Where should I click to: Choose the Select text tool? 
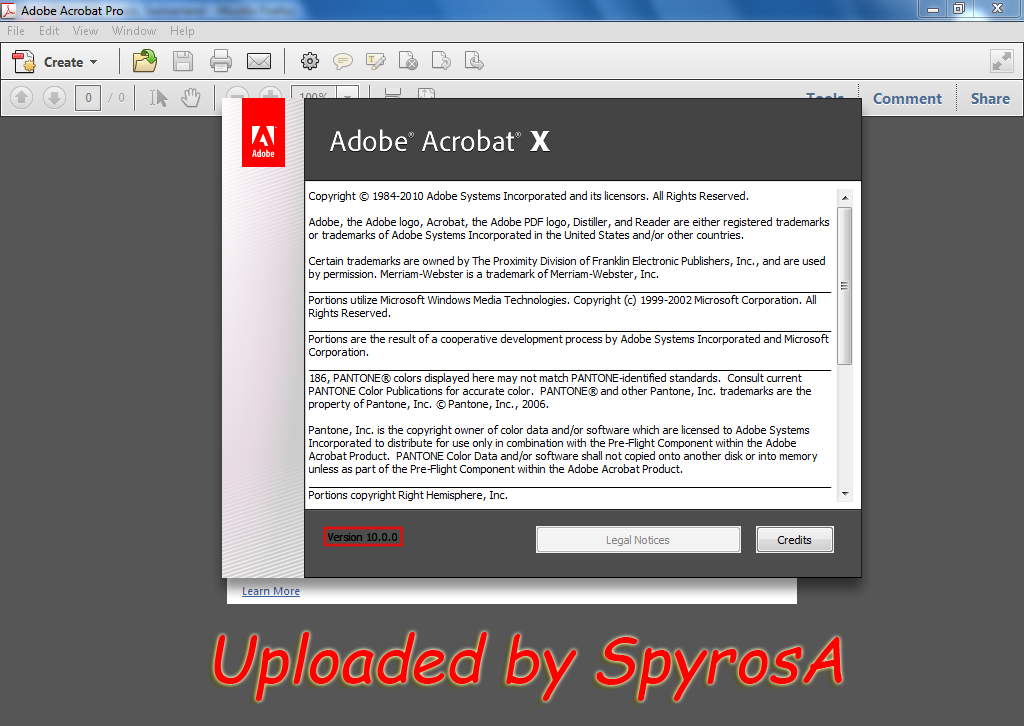point(158,98)
